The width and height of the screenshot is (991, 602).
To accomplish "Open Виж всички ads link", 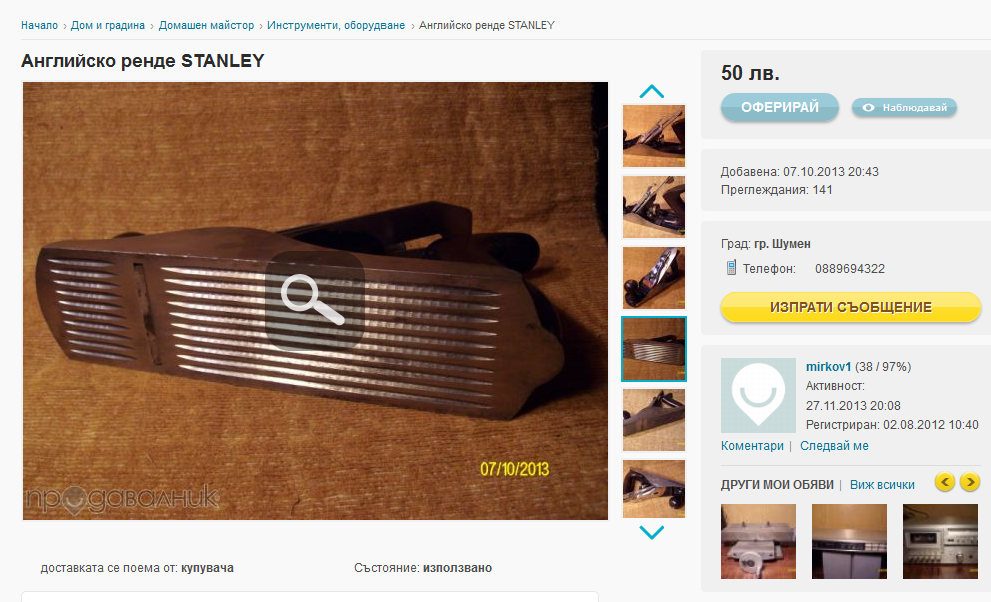I will pos(882,485).
